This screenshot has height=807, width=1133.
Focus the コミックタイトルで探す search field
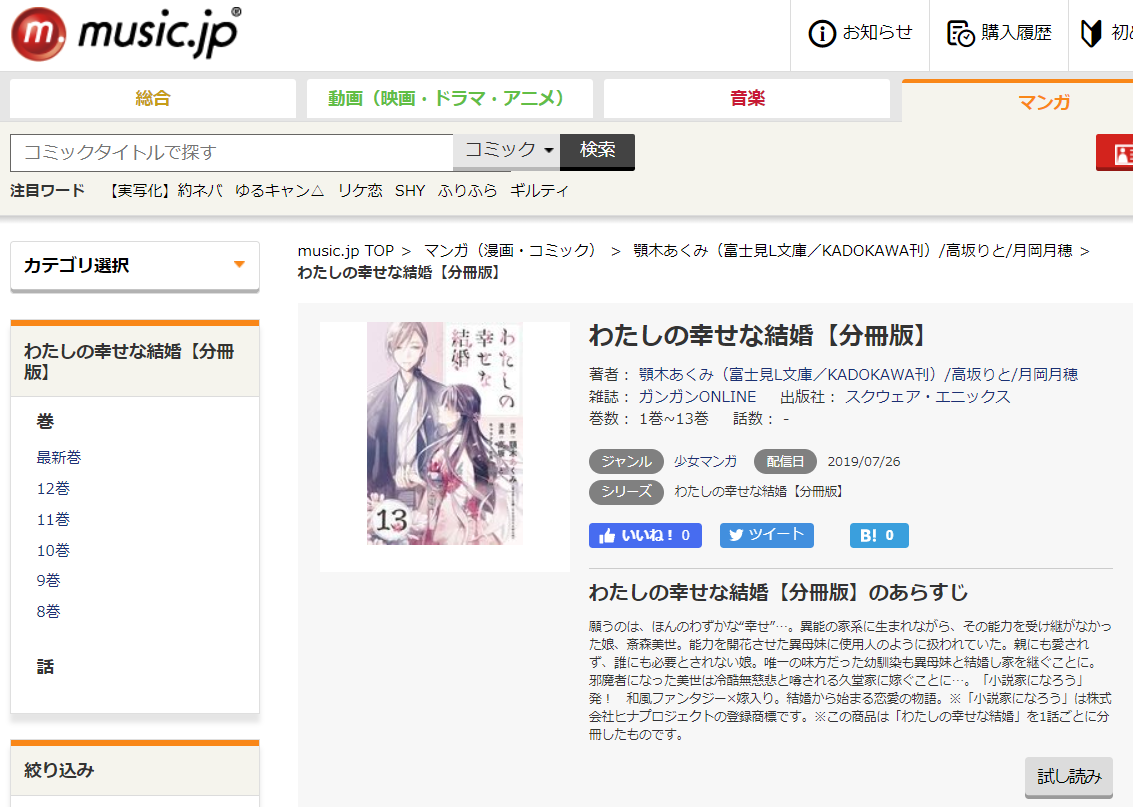coord(232,152)
